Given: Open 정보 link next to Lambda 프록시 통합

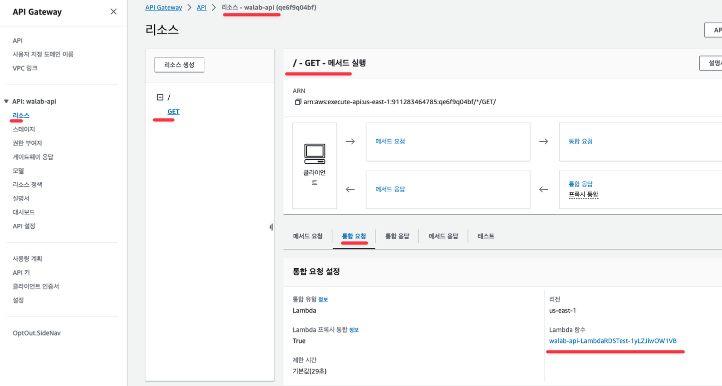Looking at the screenshot, I should [354, 330].
